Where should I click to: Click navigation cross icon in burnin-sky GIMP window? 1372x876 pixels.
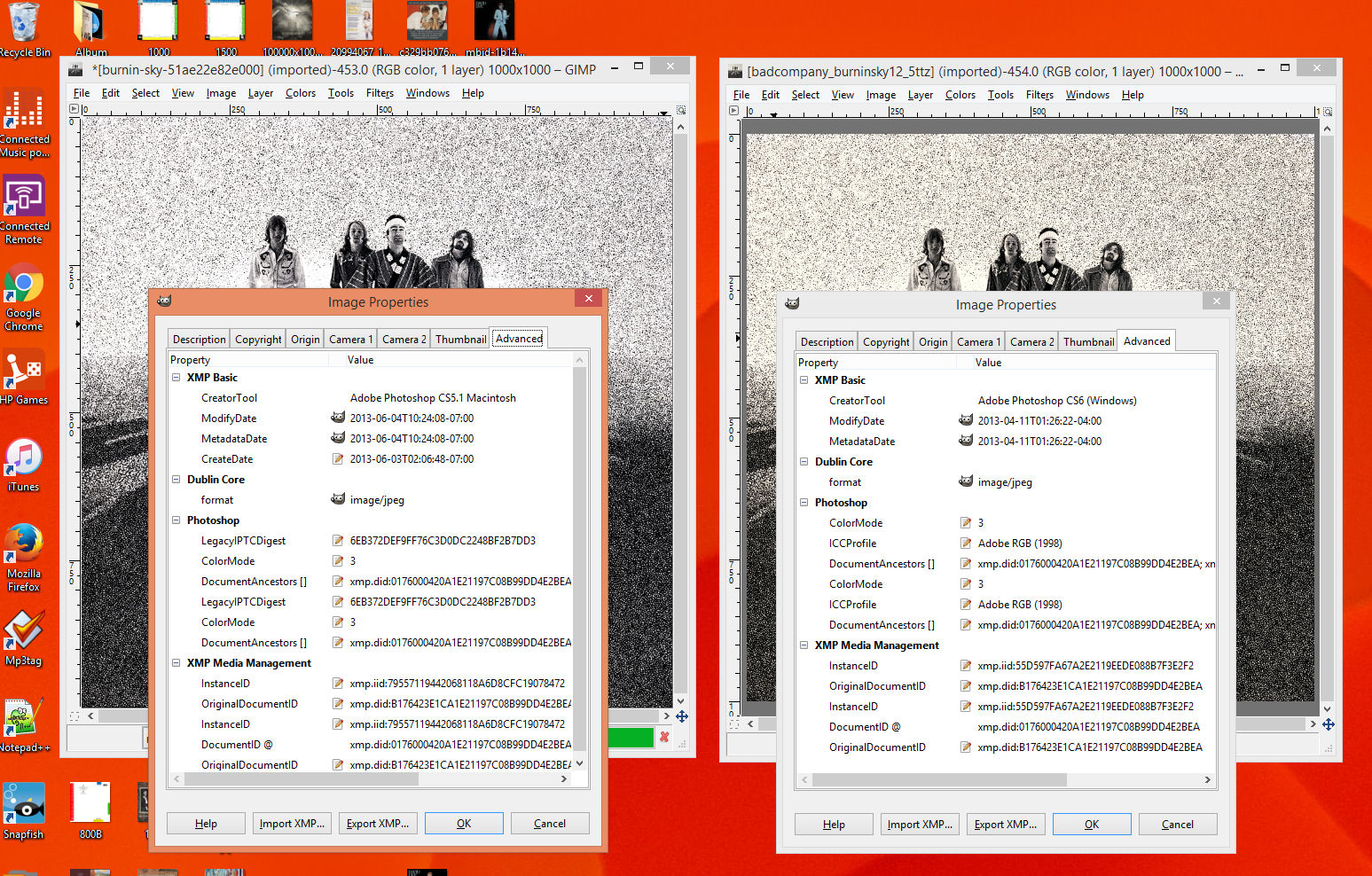tap(682, 716)
